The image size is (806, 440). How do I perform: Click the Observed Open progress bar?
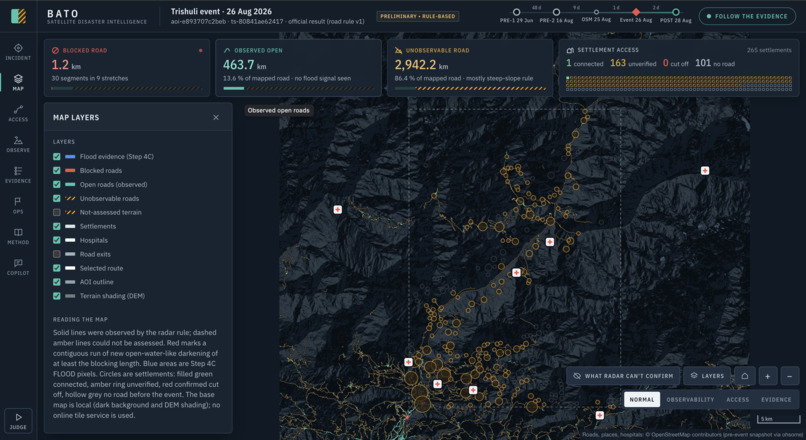pyautogui.click(x=299, y=88)
